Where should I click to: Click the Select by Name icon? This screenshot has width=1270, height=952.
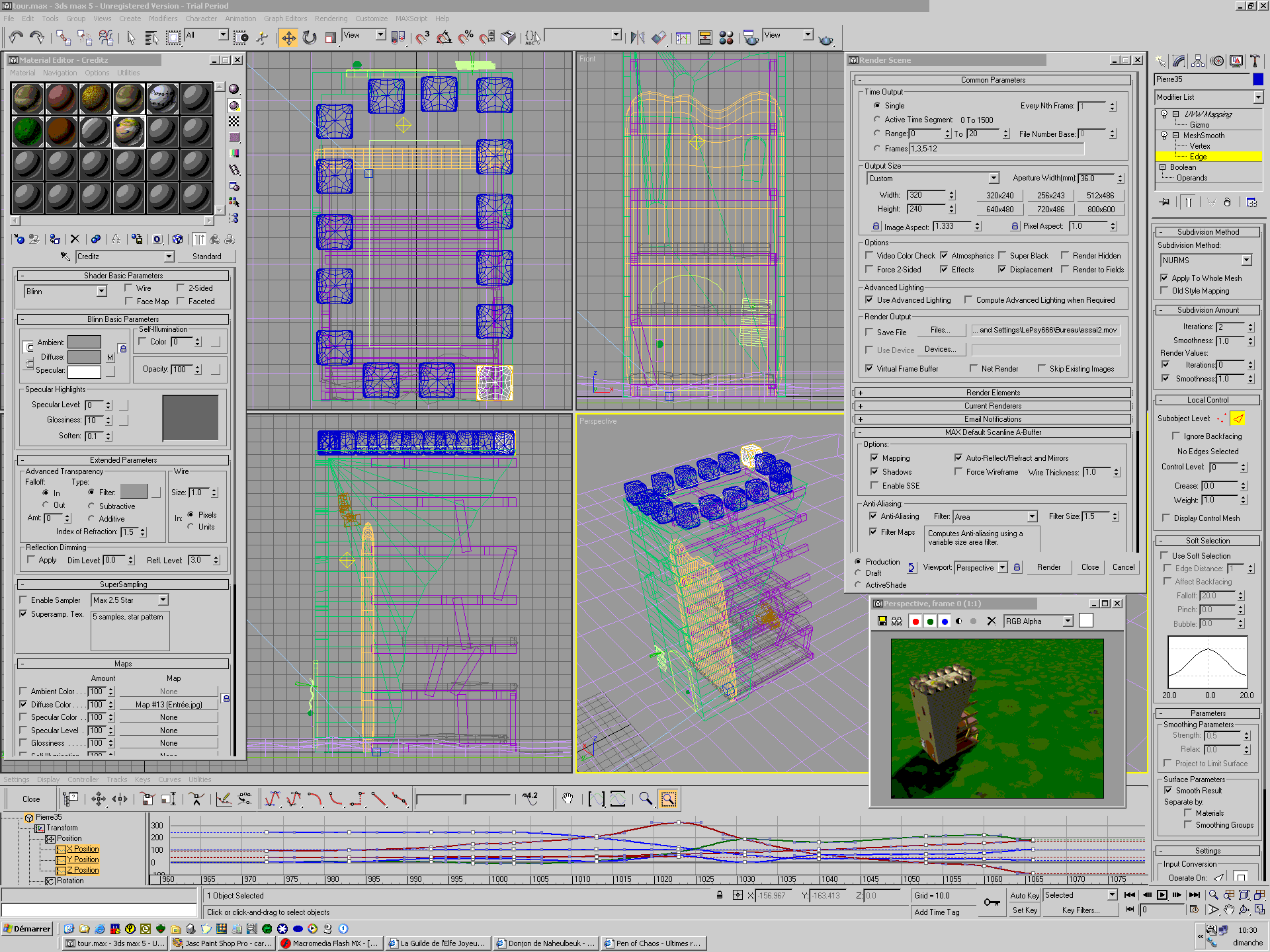tap(151, 38)
